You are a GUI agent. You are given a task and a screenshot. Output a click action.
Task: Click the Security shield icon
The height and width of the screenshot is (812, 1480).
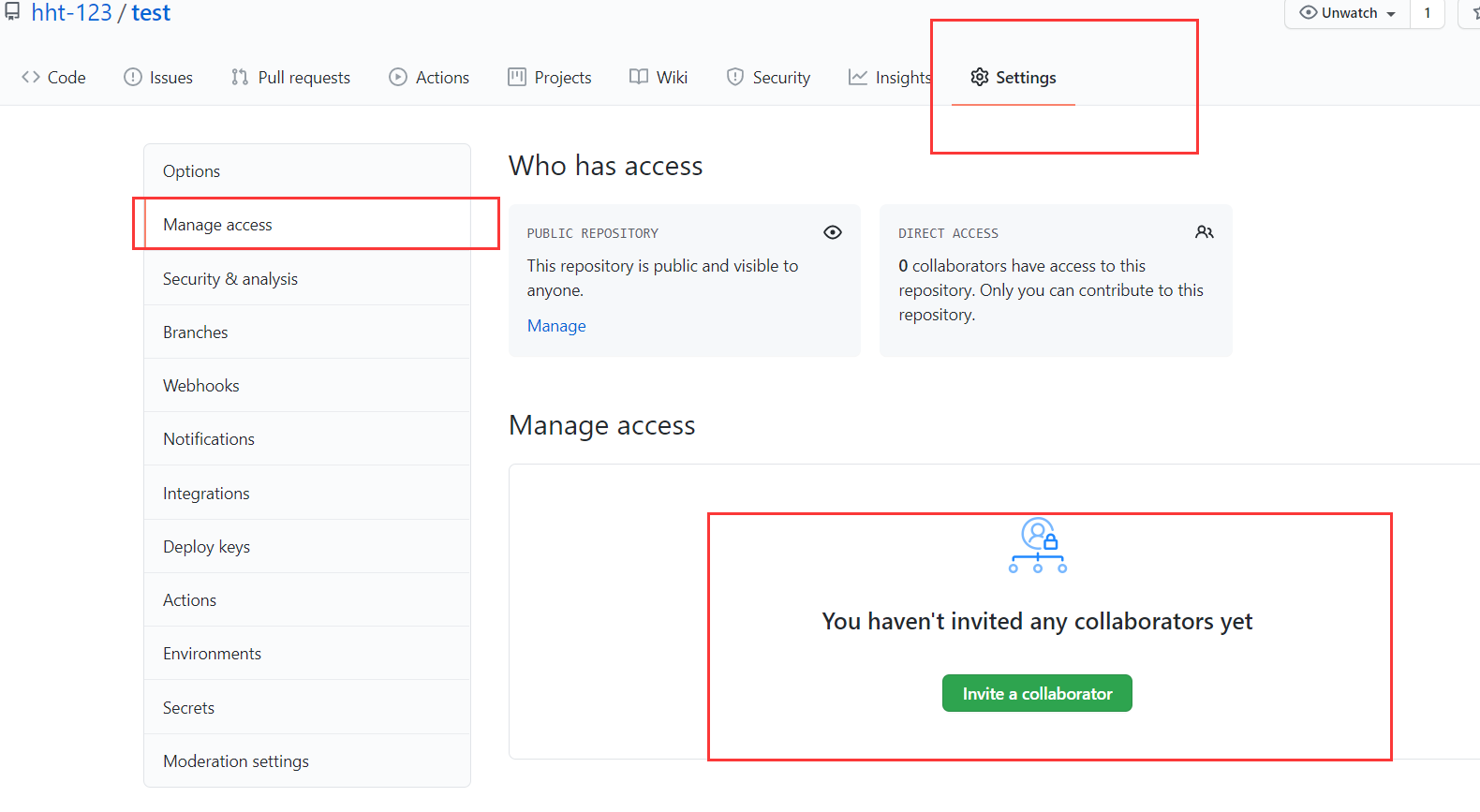pos(735,77)
